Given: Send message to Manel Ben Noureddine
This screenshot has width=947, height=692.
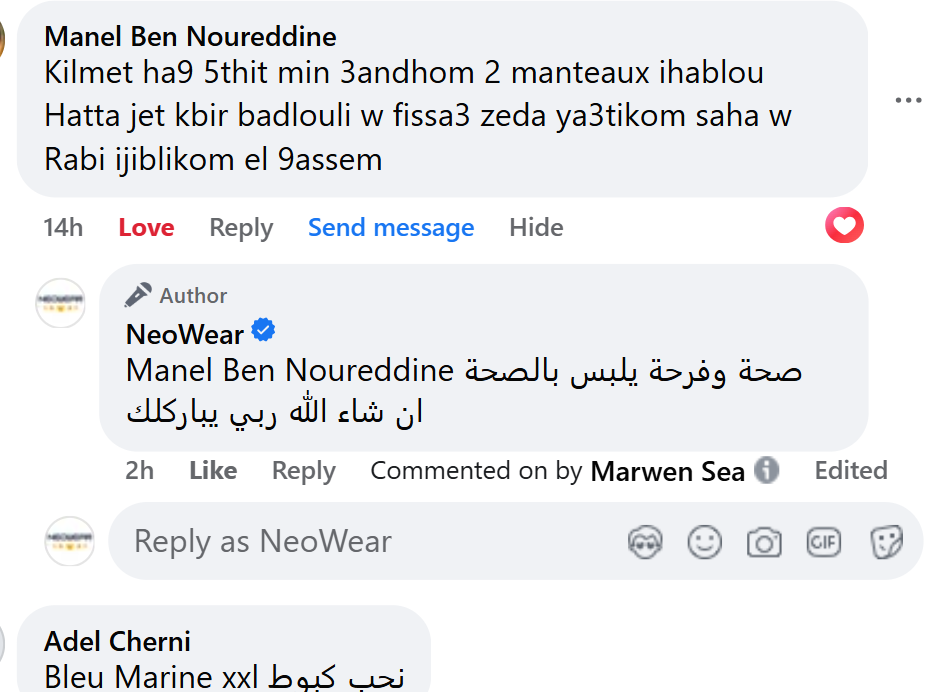Looking at the screenshot, I should pos(391,228).
